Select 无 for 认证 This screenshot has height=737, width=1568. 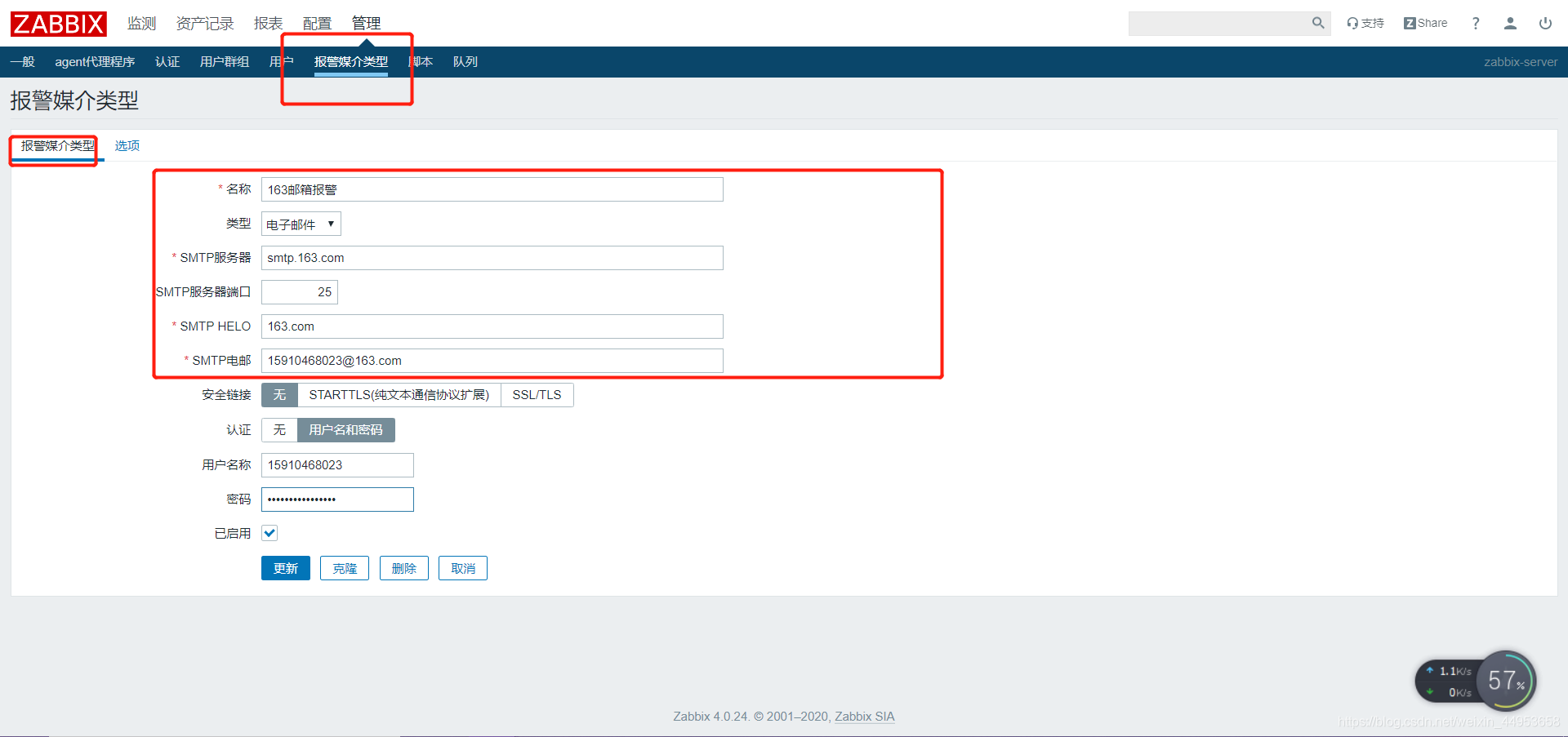click(279, 430)
